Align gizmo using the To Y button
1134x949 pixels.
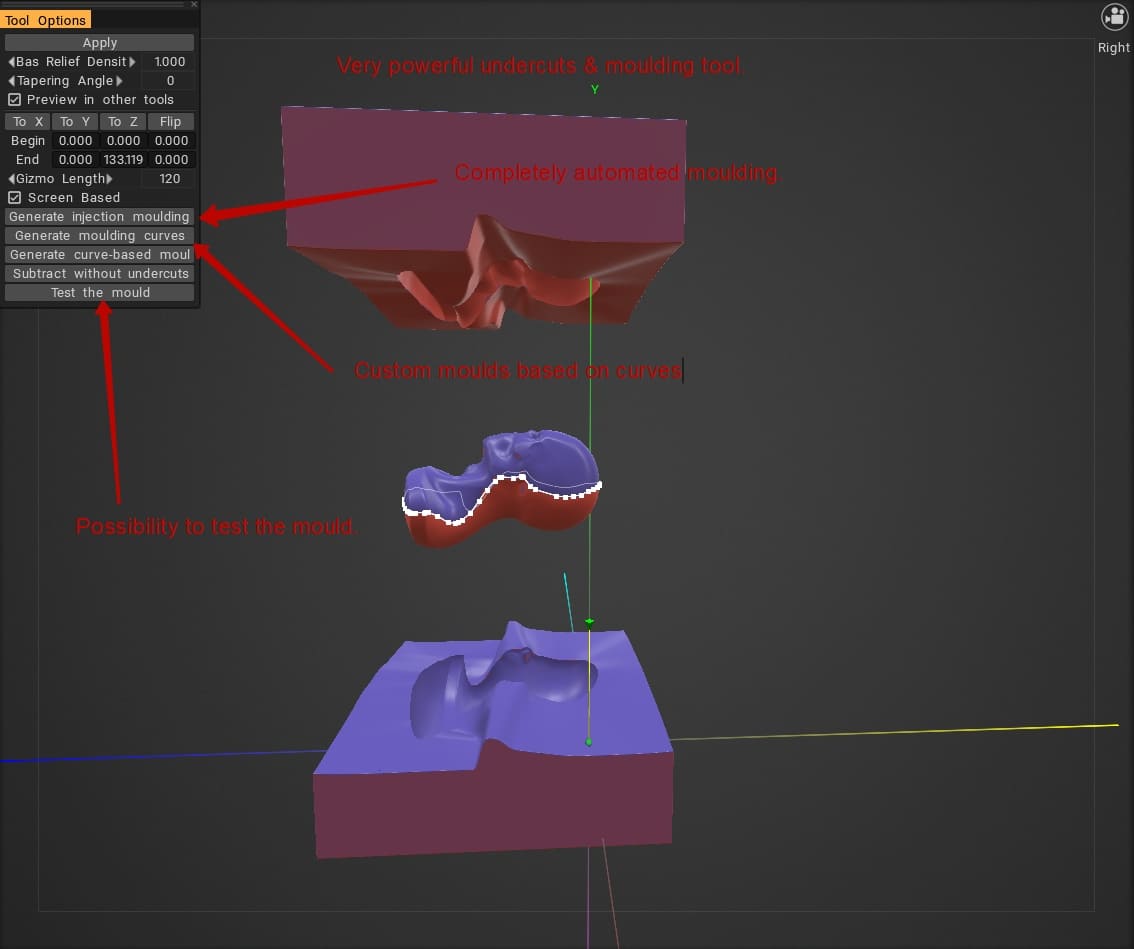(x=74, y=121)
